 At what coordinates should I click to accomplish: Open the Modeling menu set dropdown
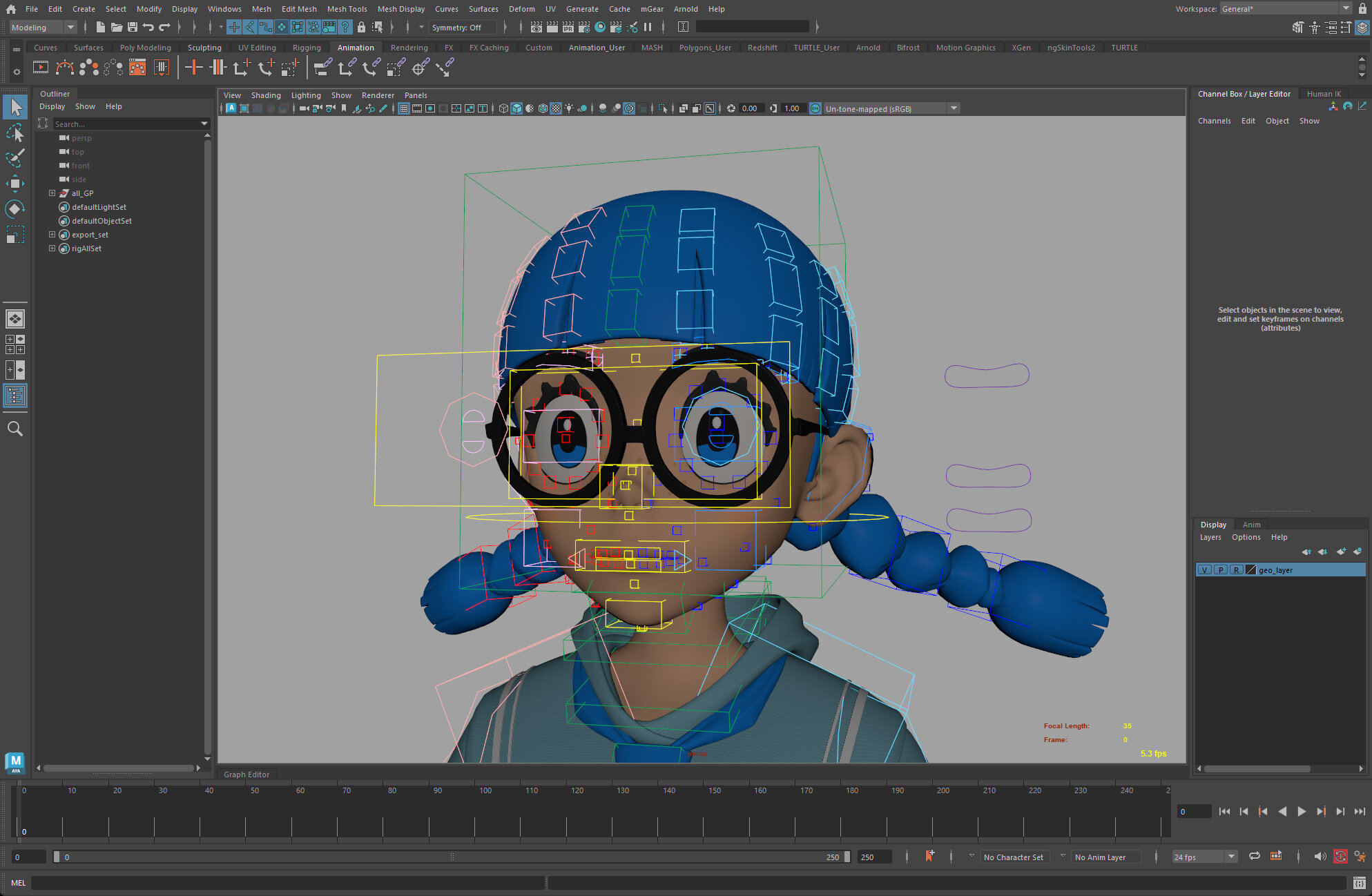coord(43,28)
